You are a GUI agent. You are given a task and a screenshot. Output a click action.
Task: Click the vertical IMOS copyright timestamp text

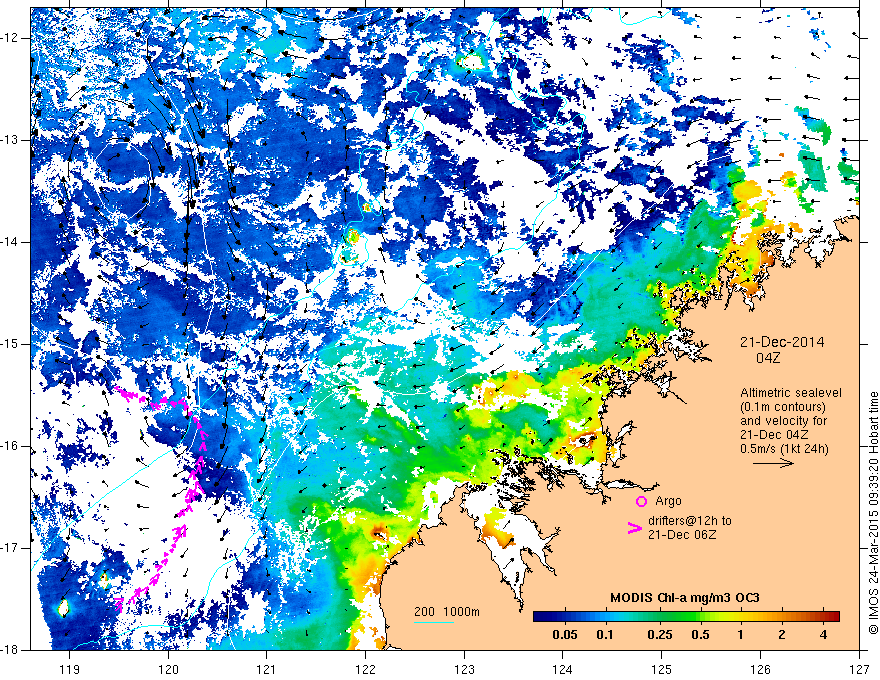(x=873, y=513)
